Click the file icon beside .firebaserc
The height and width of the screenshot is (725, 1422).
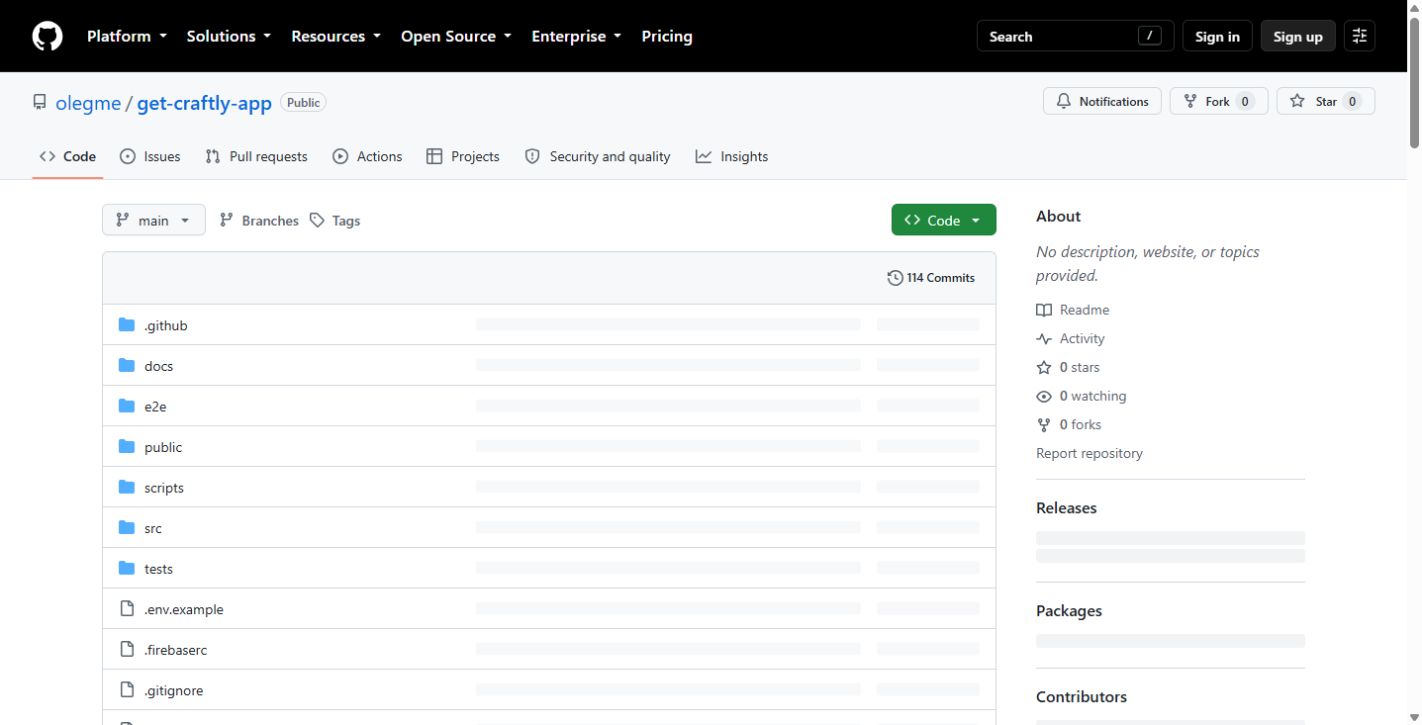click(x=127, y=649)
